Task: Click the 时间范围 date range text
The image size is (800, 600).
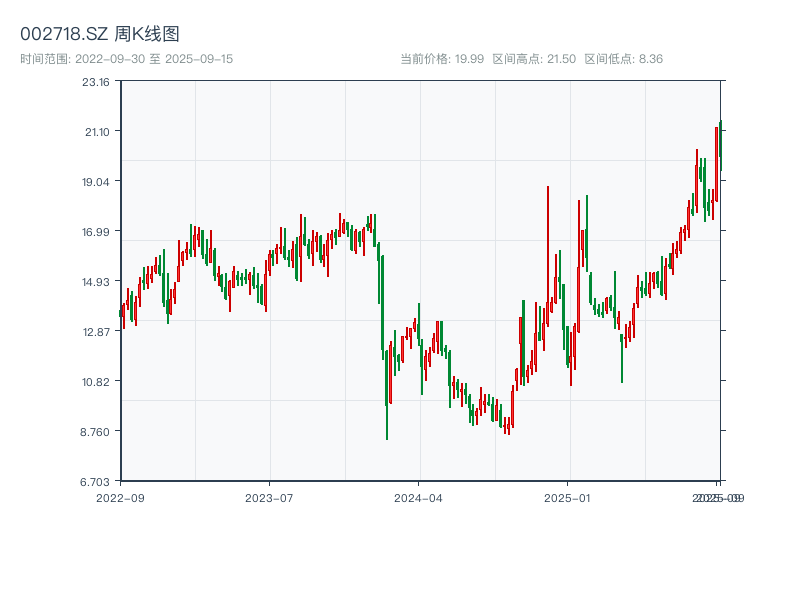Action: 127,59
